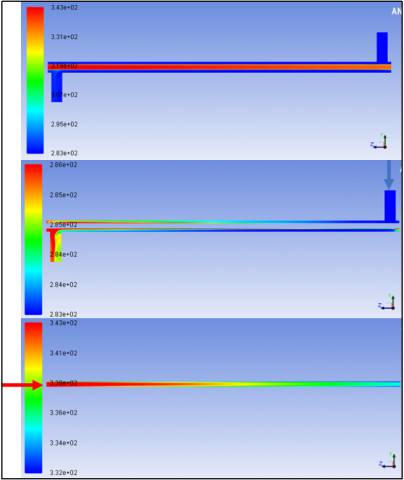Screen dimensions: 404x480
Task: Click the rainbow gradient pipe in bottom panel
Action: [223, 384]
